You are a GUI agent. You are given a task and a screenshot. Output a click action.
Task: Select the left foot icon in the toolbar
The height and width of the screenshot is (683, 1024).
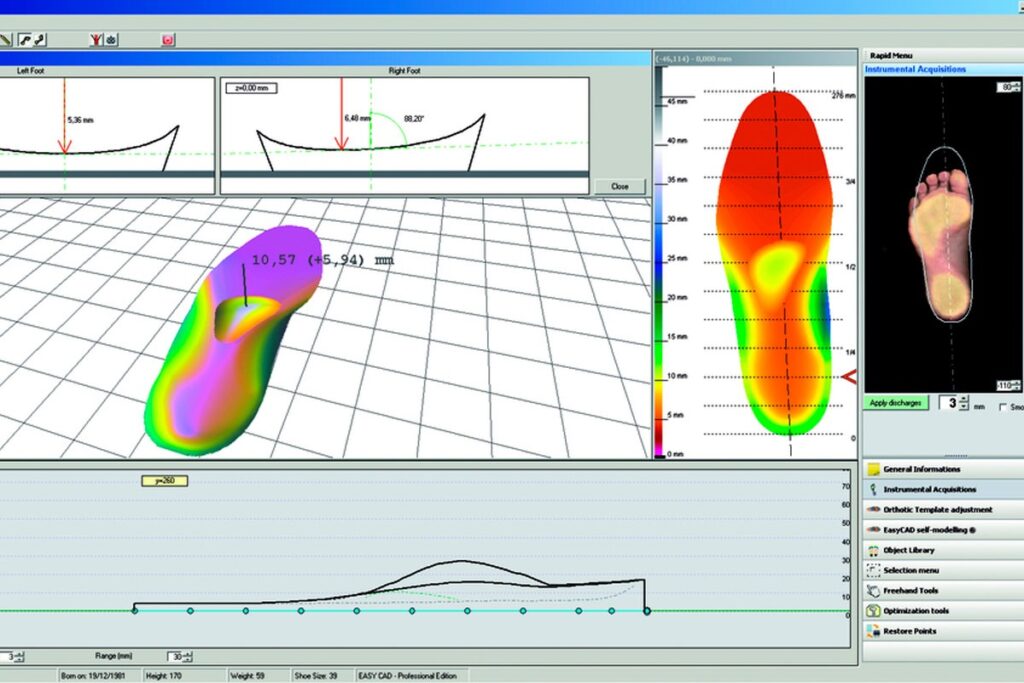25,40
